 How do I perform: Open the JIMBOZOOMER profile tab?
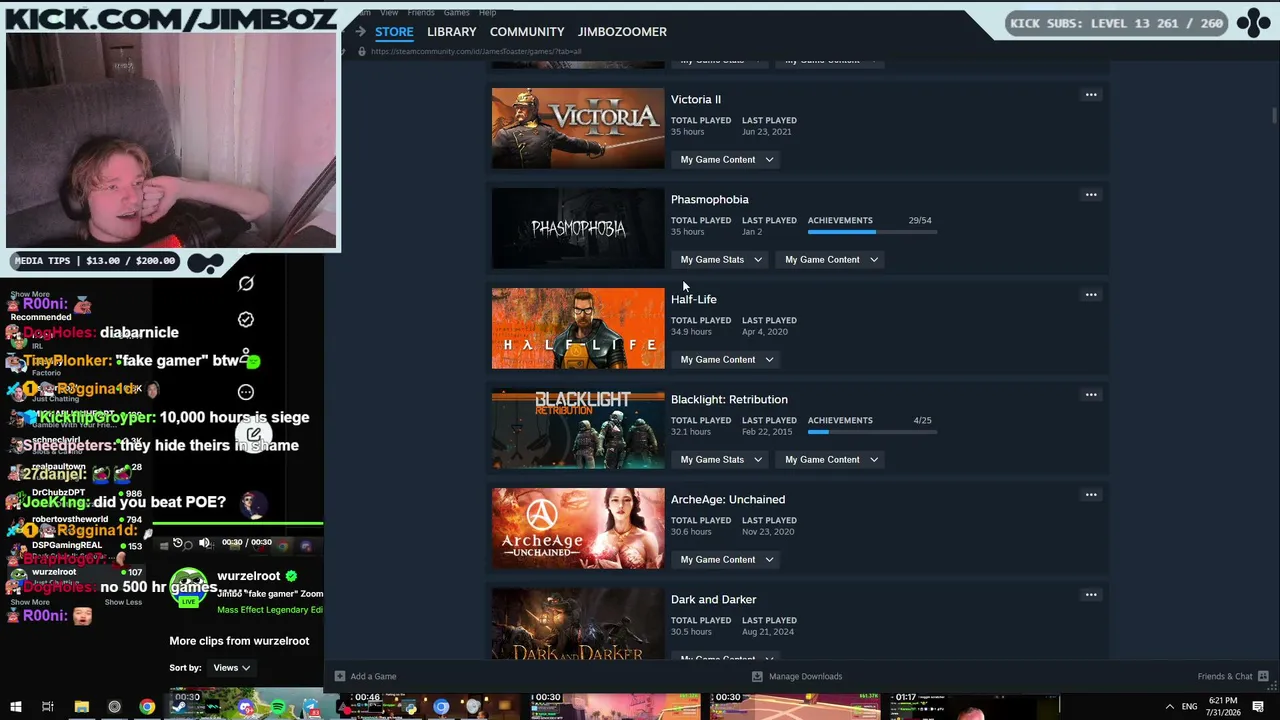pos(622,32)
